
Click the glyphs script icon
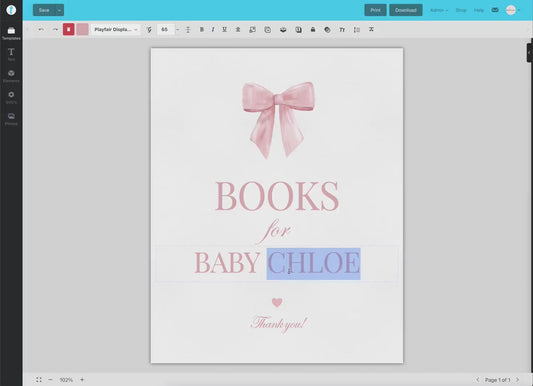pos(149,30)
